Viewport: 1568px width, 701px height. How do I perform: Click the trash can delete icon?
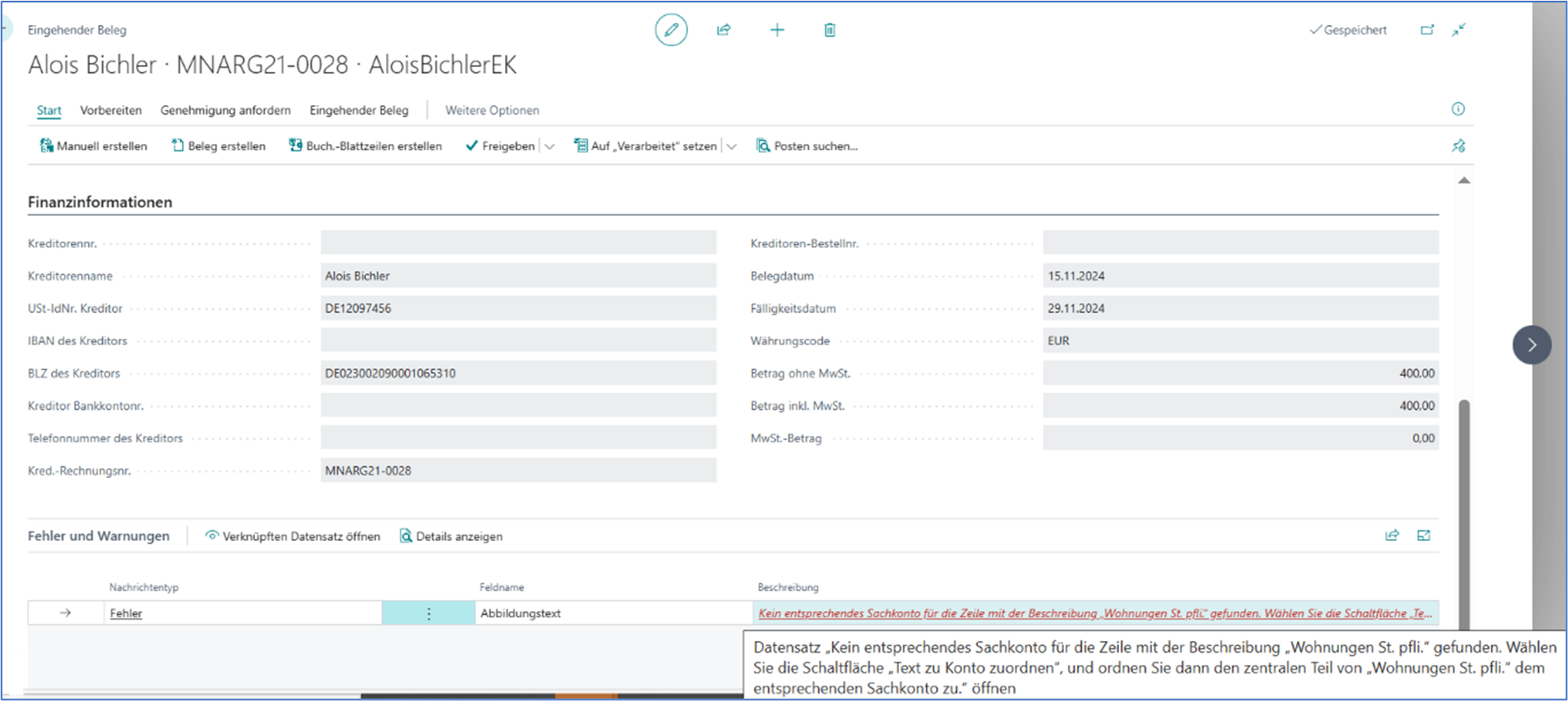(x=829, y=30)
